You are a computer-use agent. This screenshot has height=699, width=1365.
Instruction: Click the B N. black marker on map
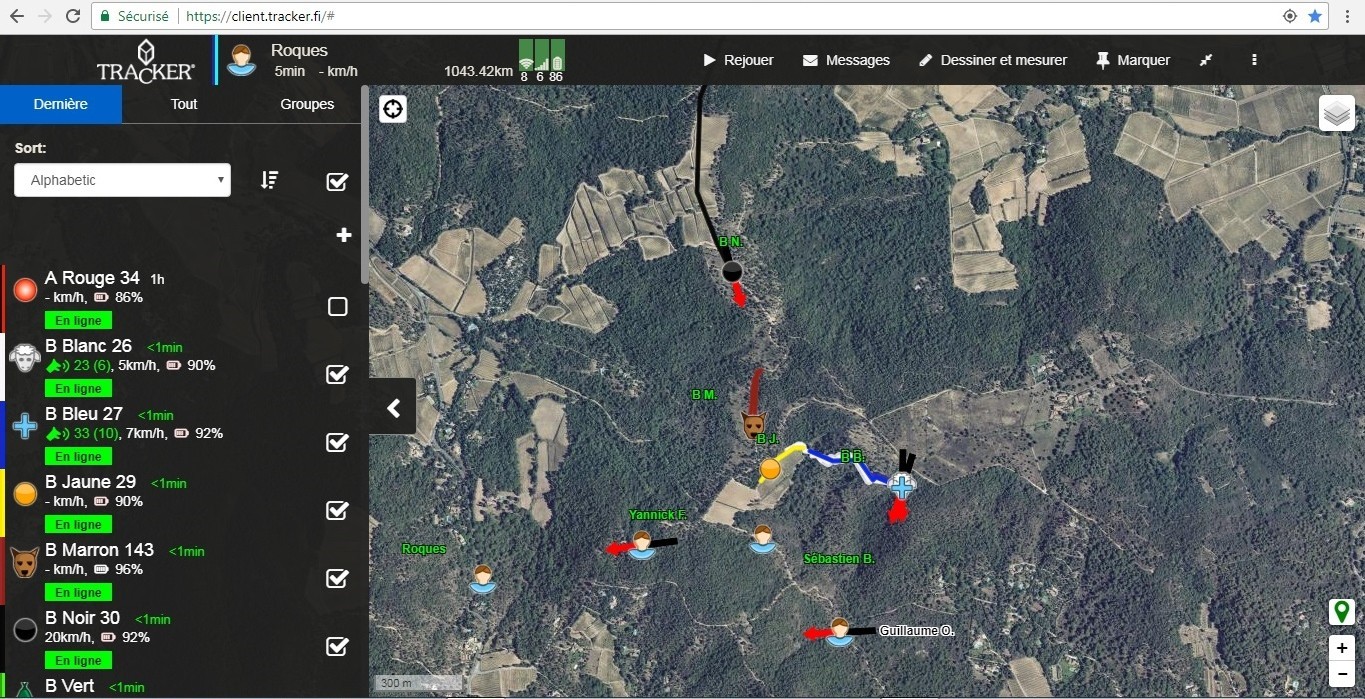tap(732, 271)
